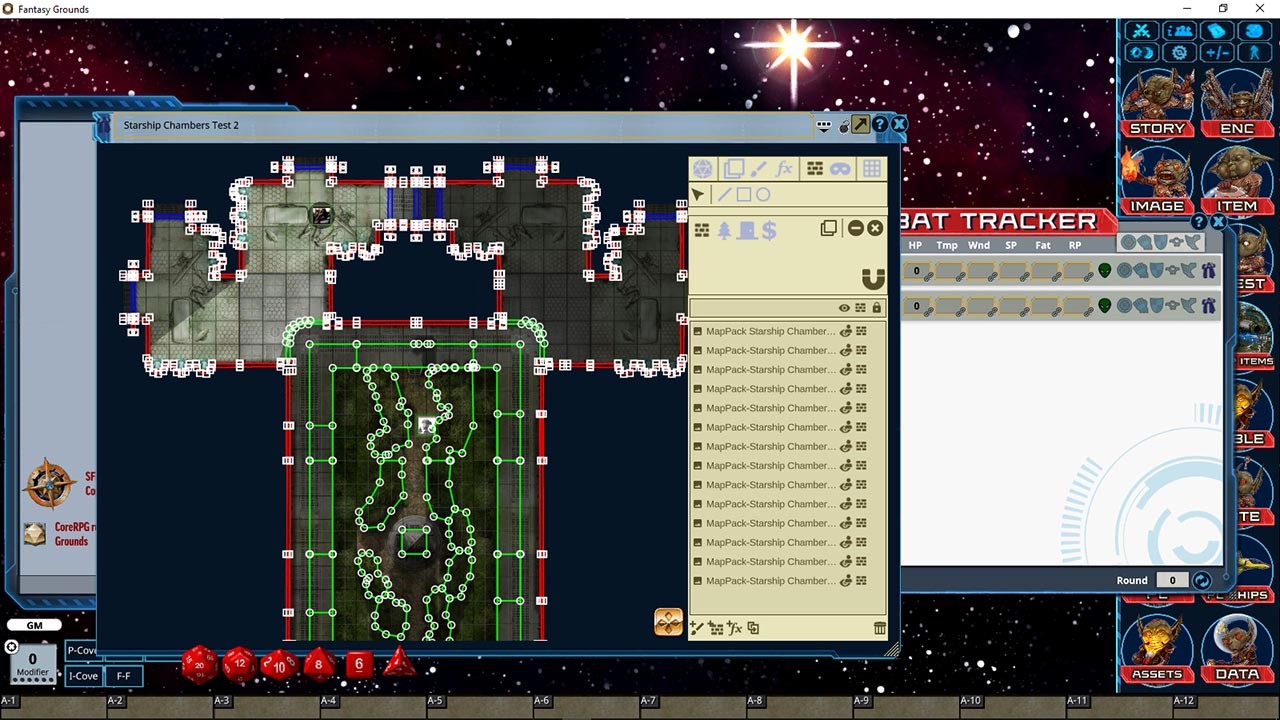Roll the red d6 die

(359, 665)
